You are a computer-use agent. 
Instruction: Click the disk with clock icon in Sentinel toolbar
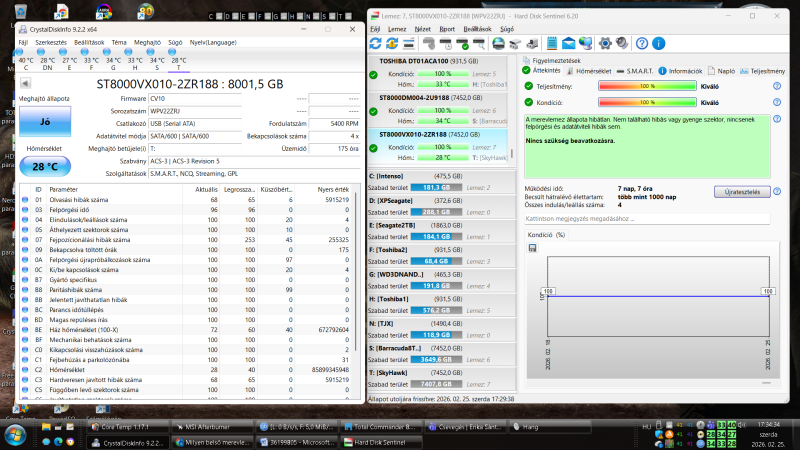[x=446, y=44]
